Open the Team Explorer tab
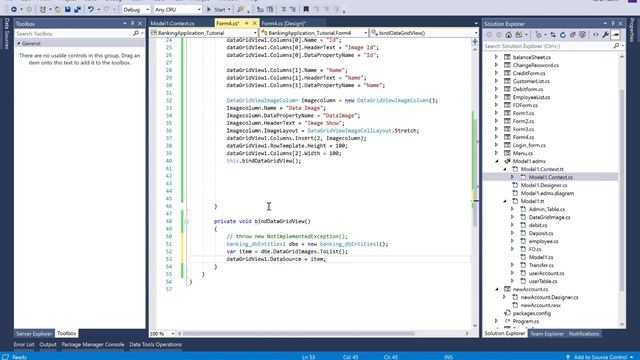640x360 pixels. click(x=547, y=334)
